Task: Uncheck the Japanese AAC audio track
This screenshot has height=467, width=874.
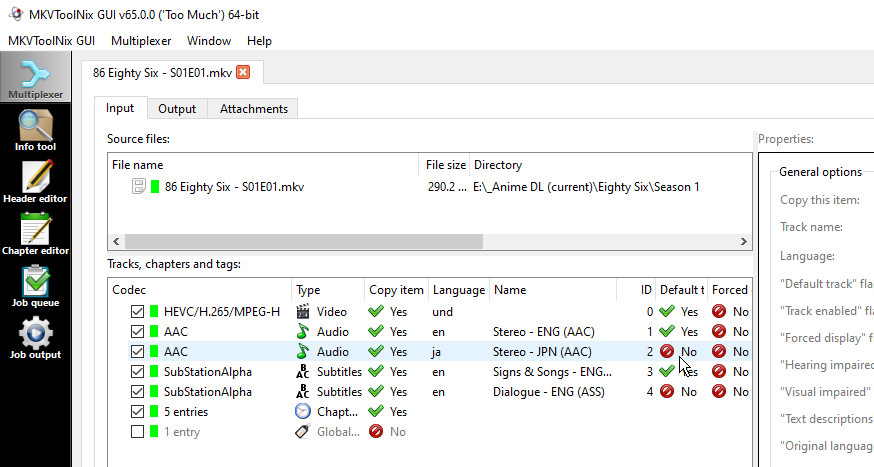Action: click(x=137, y=352)
